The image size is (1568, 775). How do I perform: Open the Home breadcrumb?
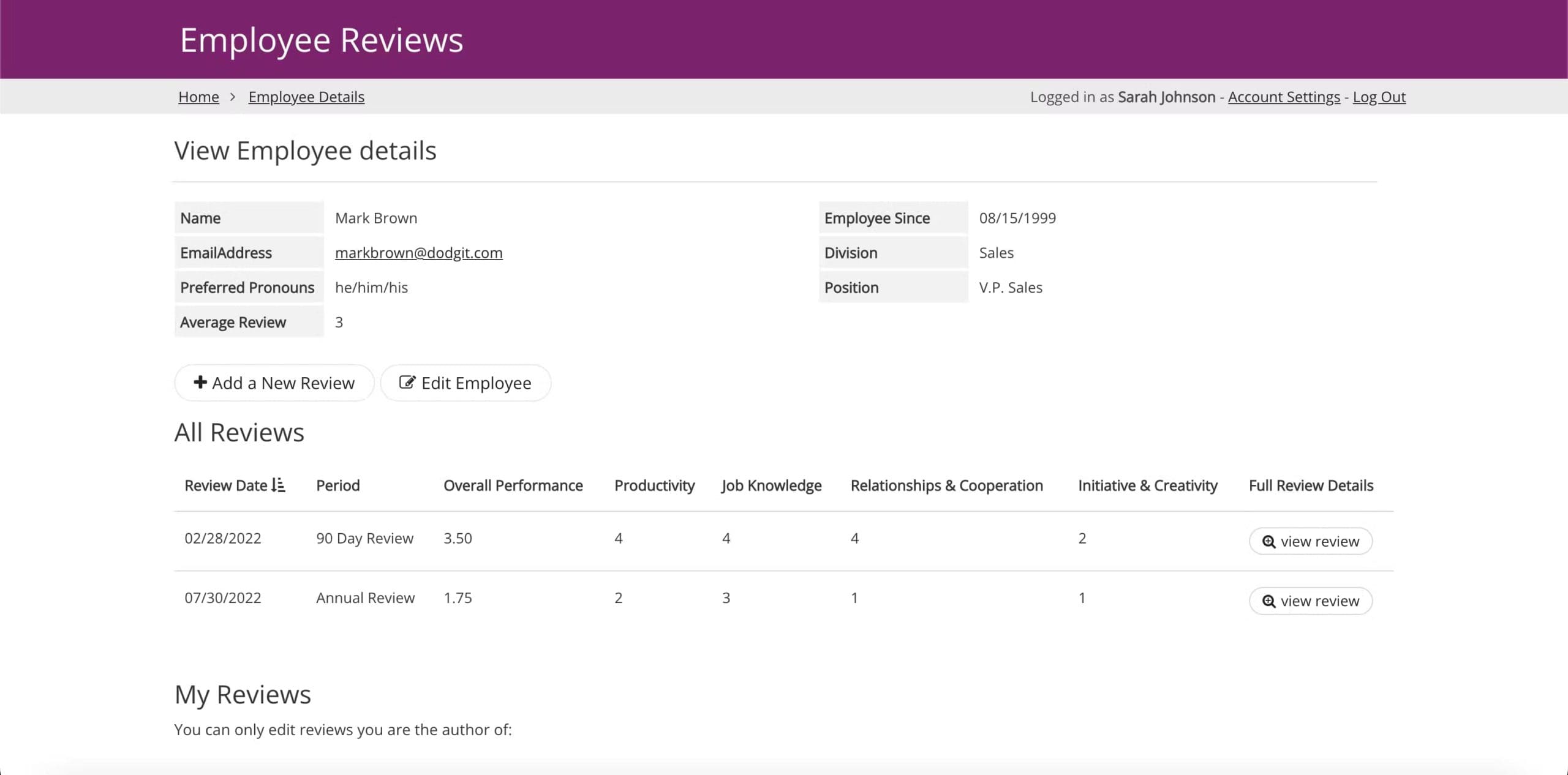[x=198, y=97]
